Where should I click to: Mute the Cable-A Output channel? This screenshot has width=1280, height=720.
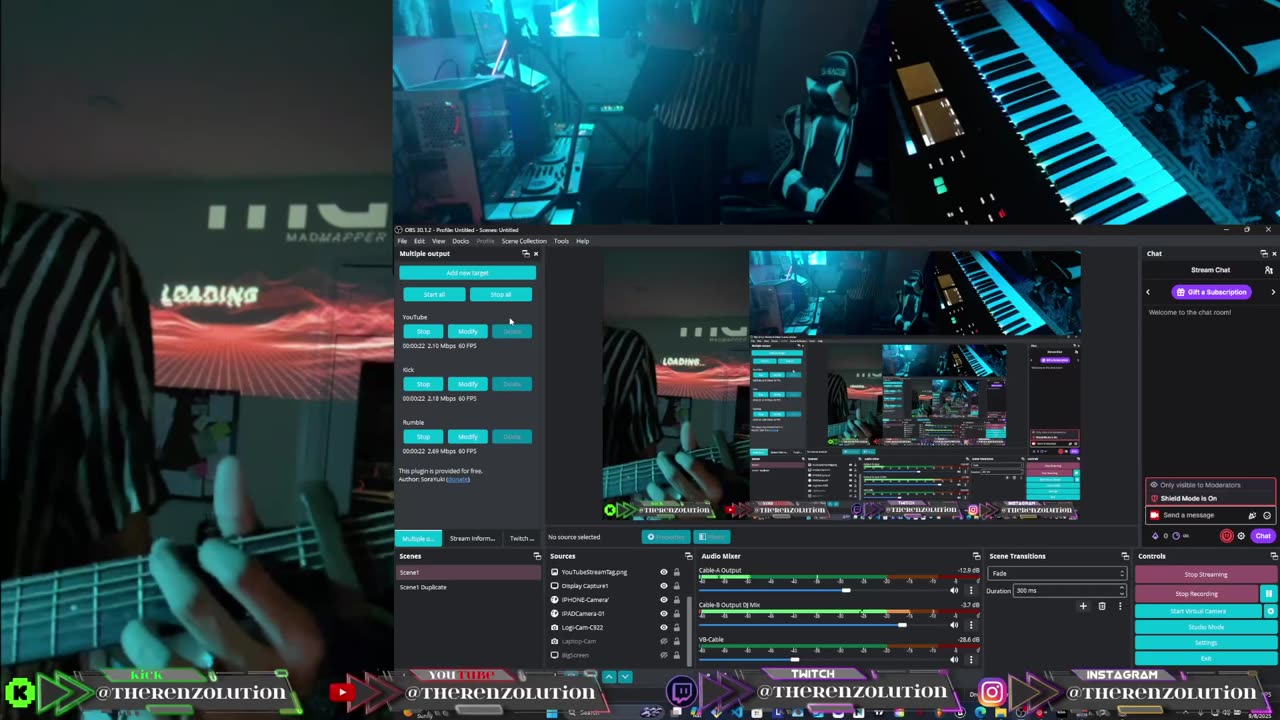pyautogui.click(x=954, y=591)
